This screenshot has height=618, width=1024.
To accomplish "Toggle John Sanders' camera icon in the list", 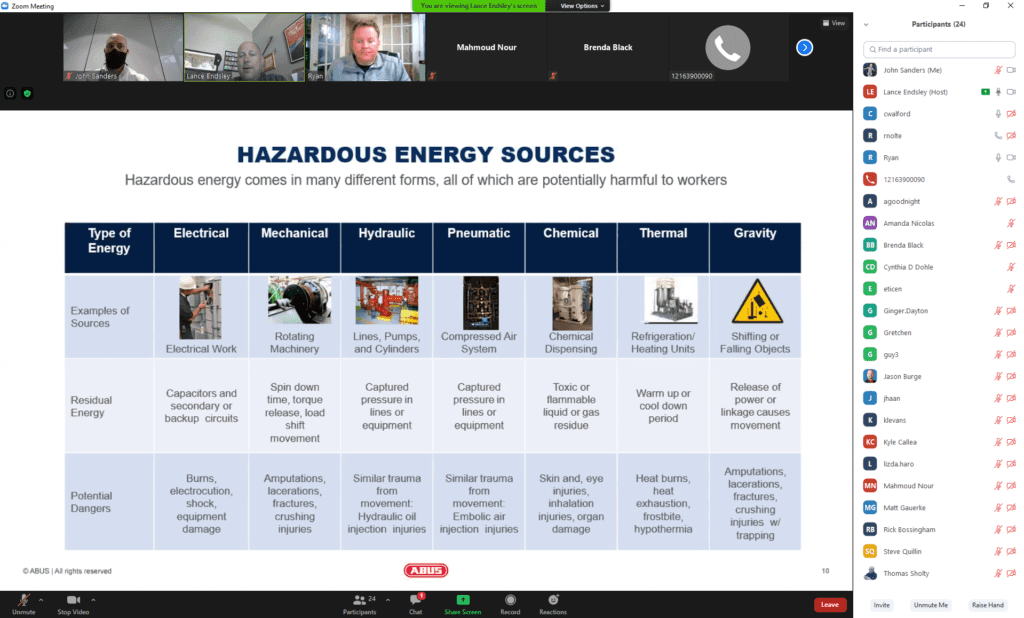I will click(x=1011, y=70).
